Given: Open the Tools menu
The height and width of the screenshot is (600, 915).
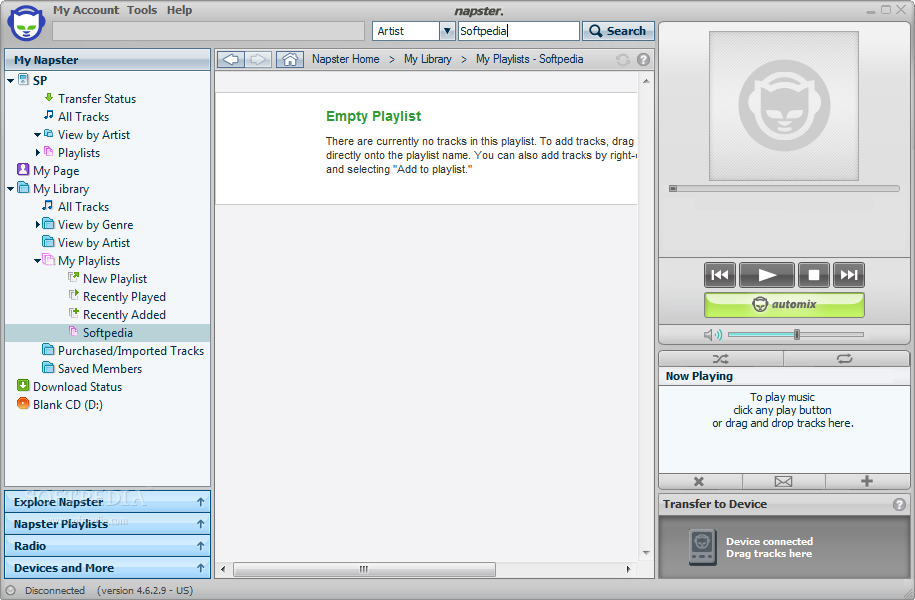Looking at the screenshot, I should coord(142,10).
